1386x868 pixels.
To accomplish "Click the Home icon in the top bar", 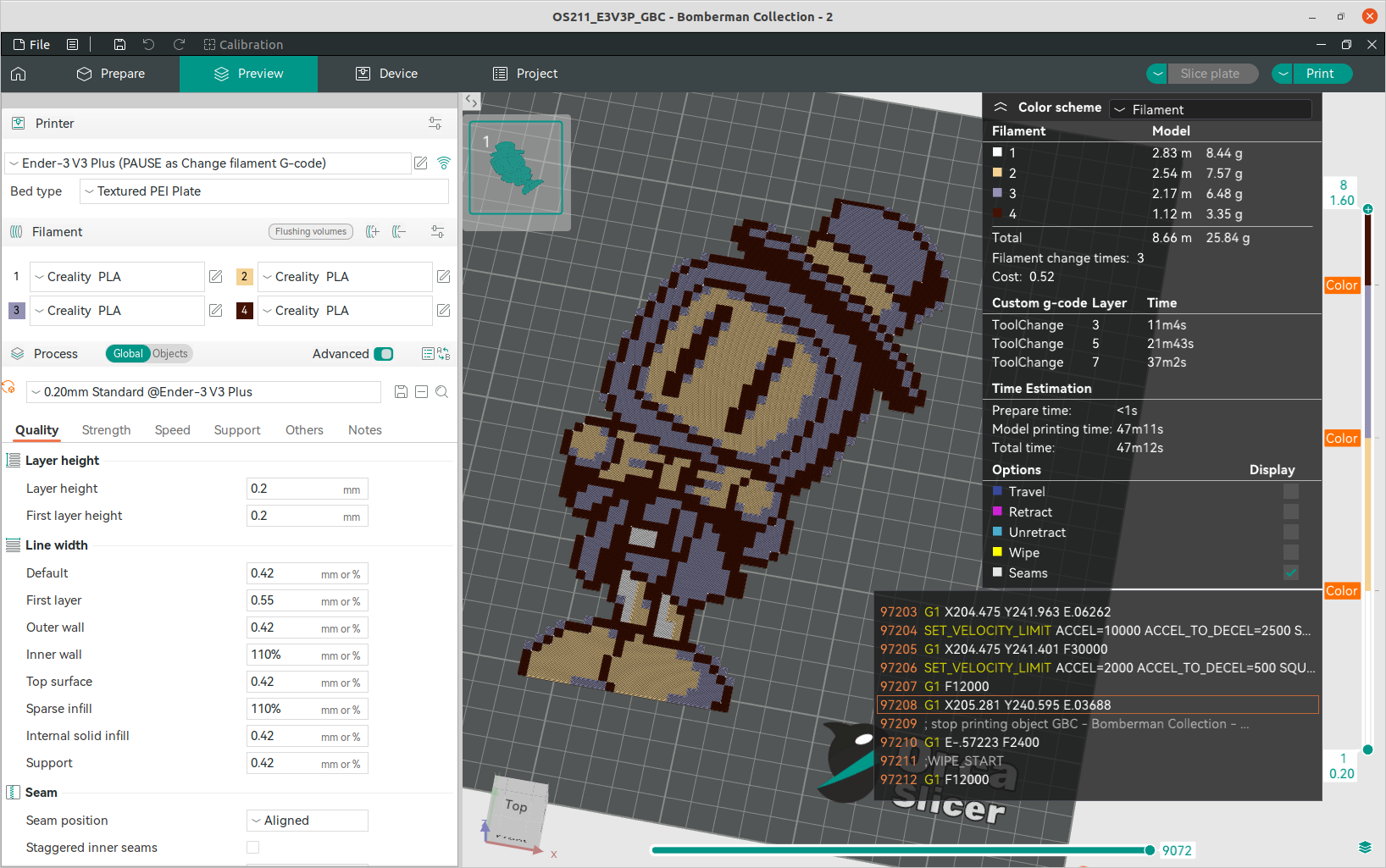I will 19,74.
